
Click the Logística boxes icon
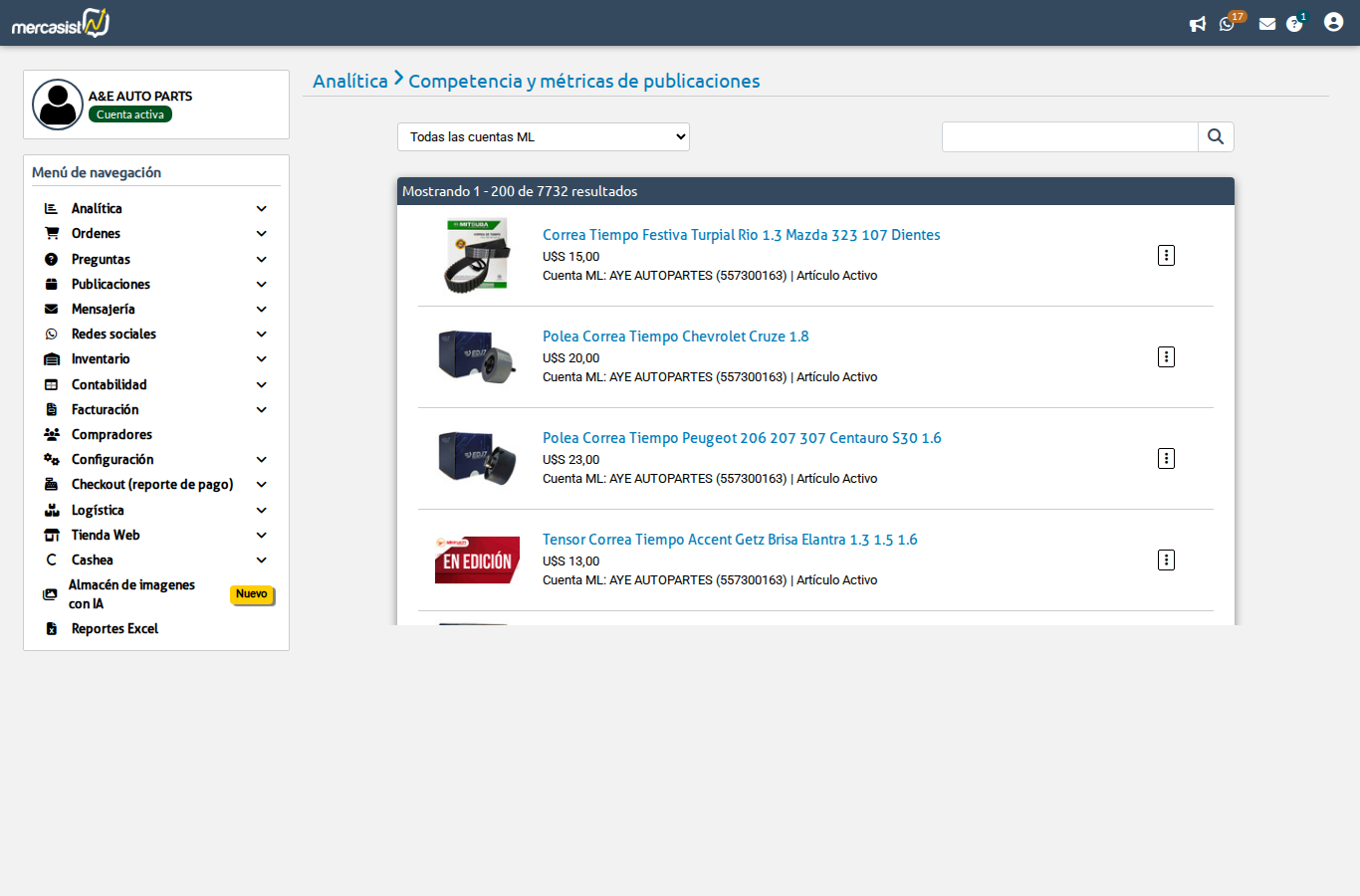point(51,510)
